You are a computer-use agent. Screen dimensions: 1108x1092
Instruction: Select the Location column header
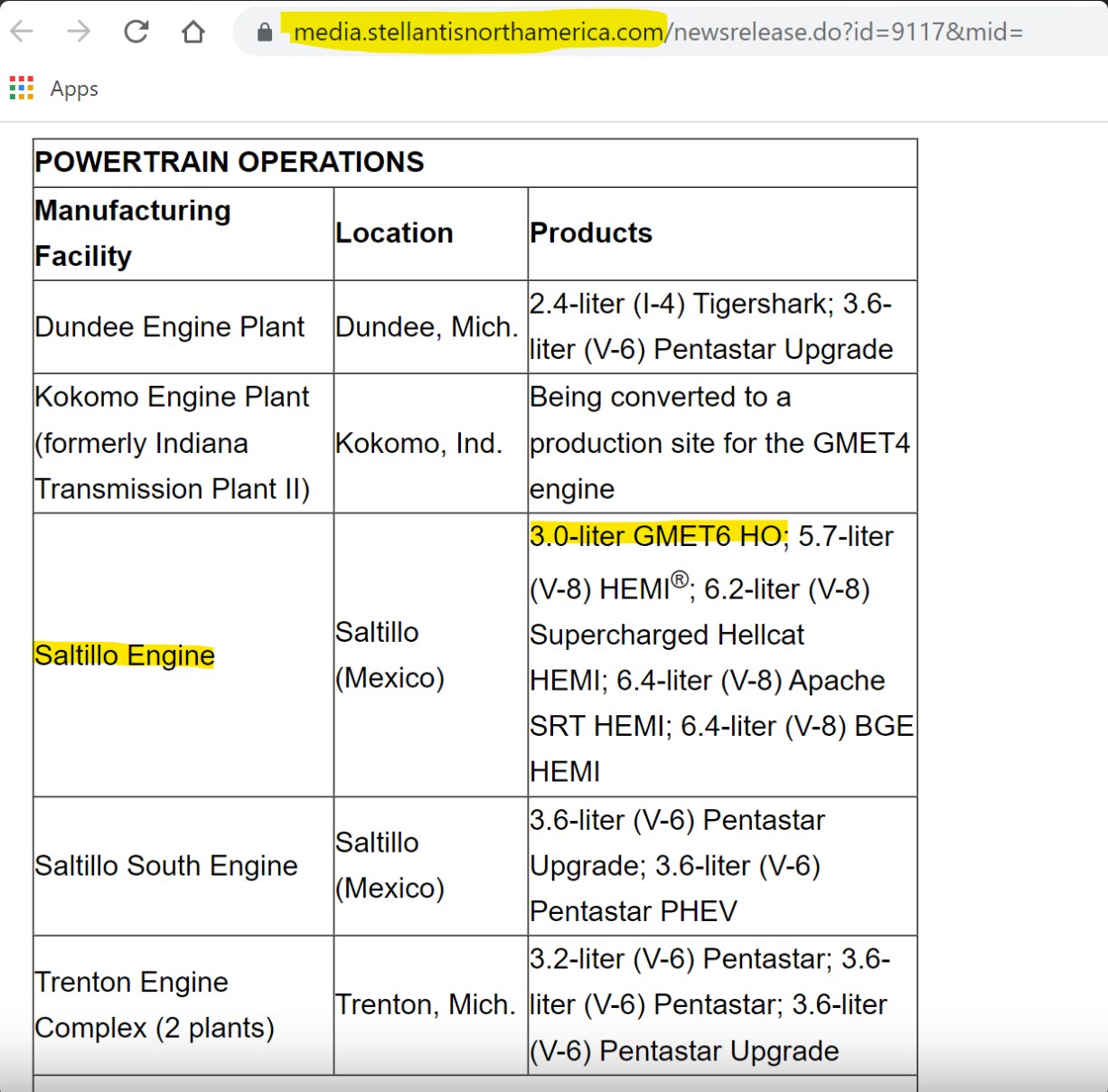point(394,232)
